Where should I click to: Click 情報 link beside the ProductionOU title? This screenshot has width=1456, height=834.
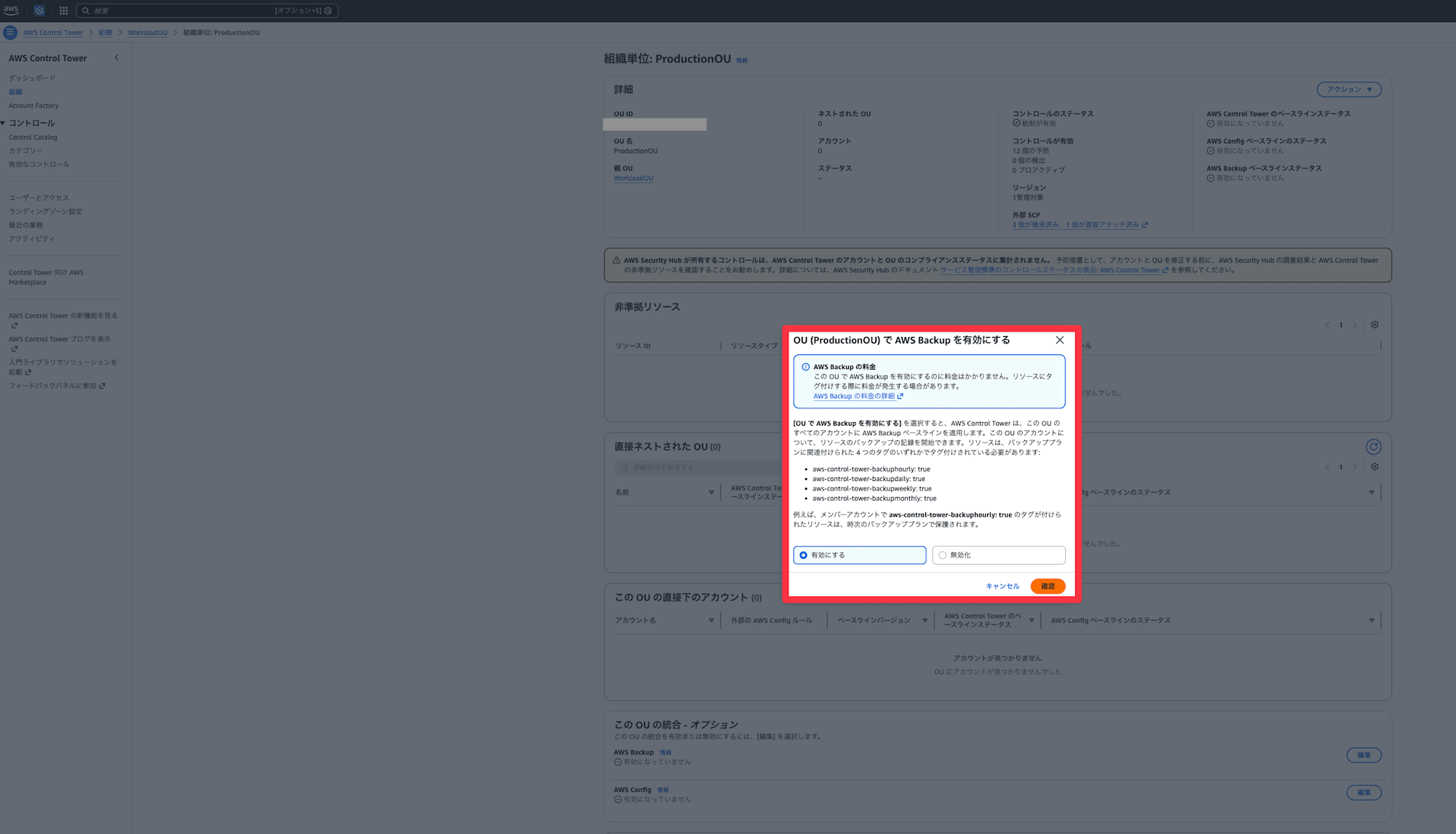pos(742,60)
